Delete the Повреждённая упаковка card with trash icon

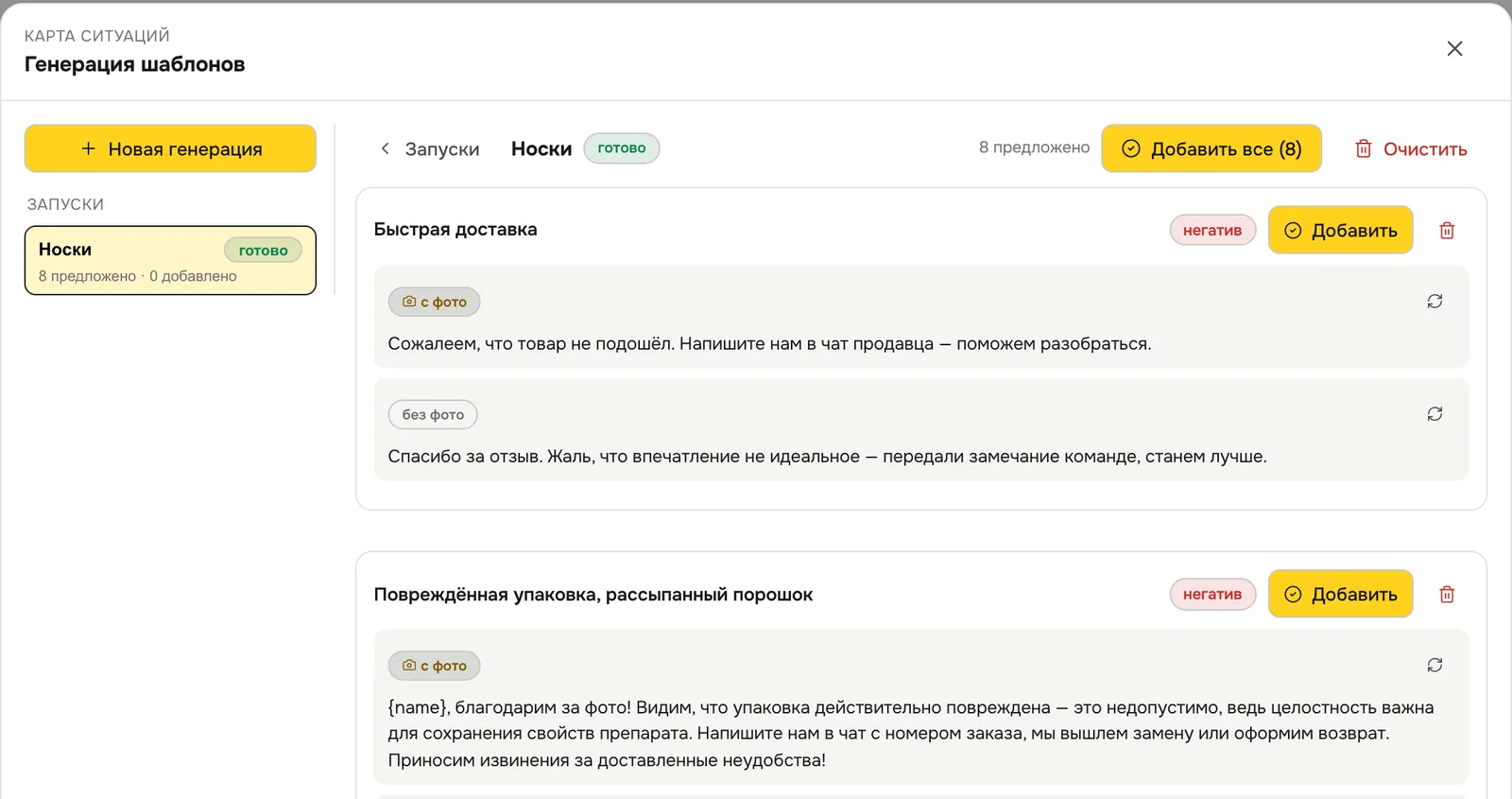(1447, 594)
